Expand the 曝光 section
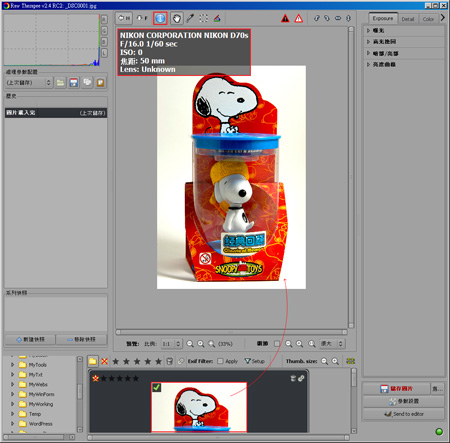 [x=368, y=30]
